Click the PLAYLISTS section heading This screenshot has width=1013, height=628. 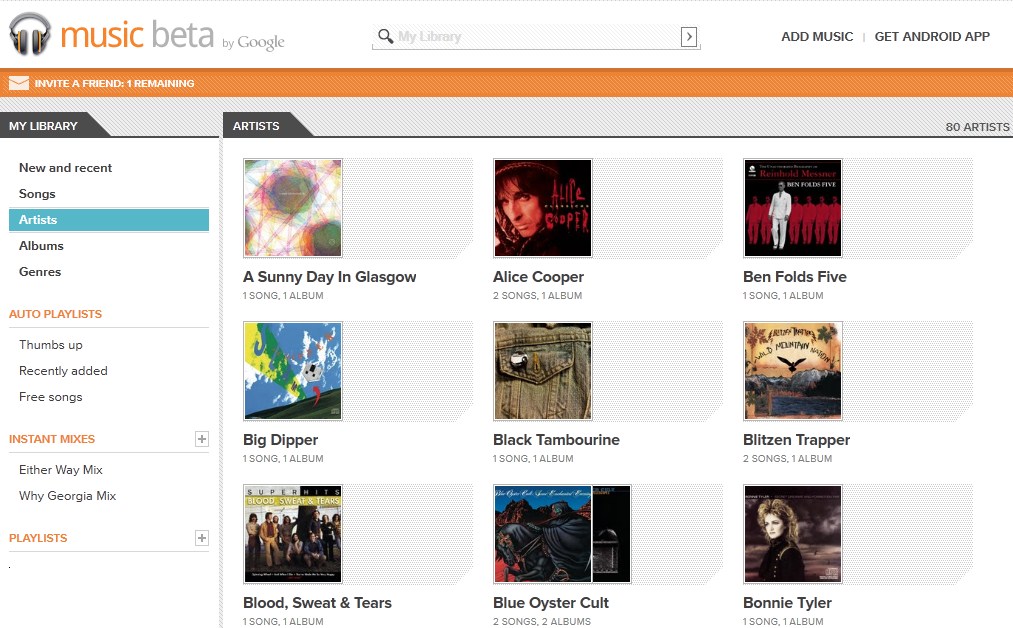[38, 538]
